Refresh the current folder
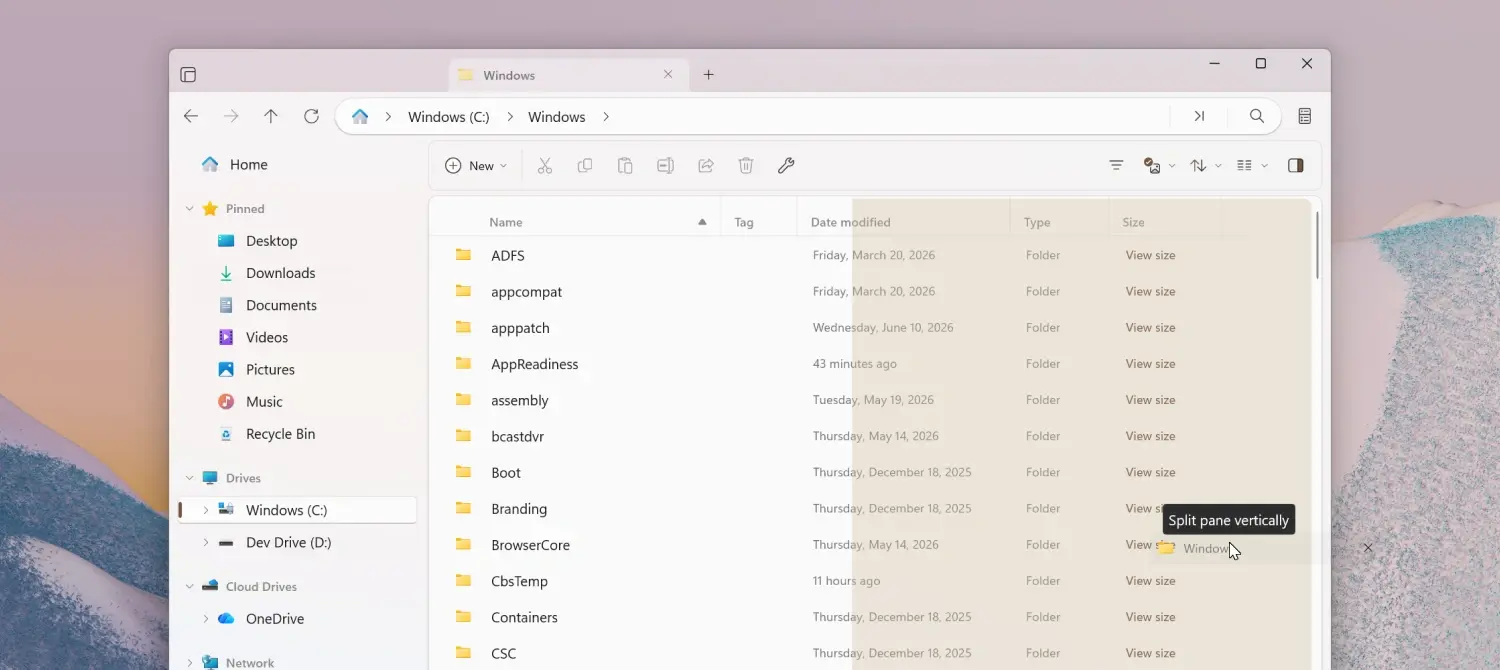 (x=311, y=116)
